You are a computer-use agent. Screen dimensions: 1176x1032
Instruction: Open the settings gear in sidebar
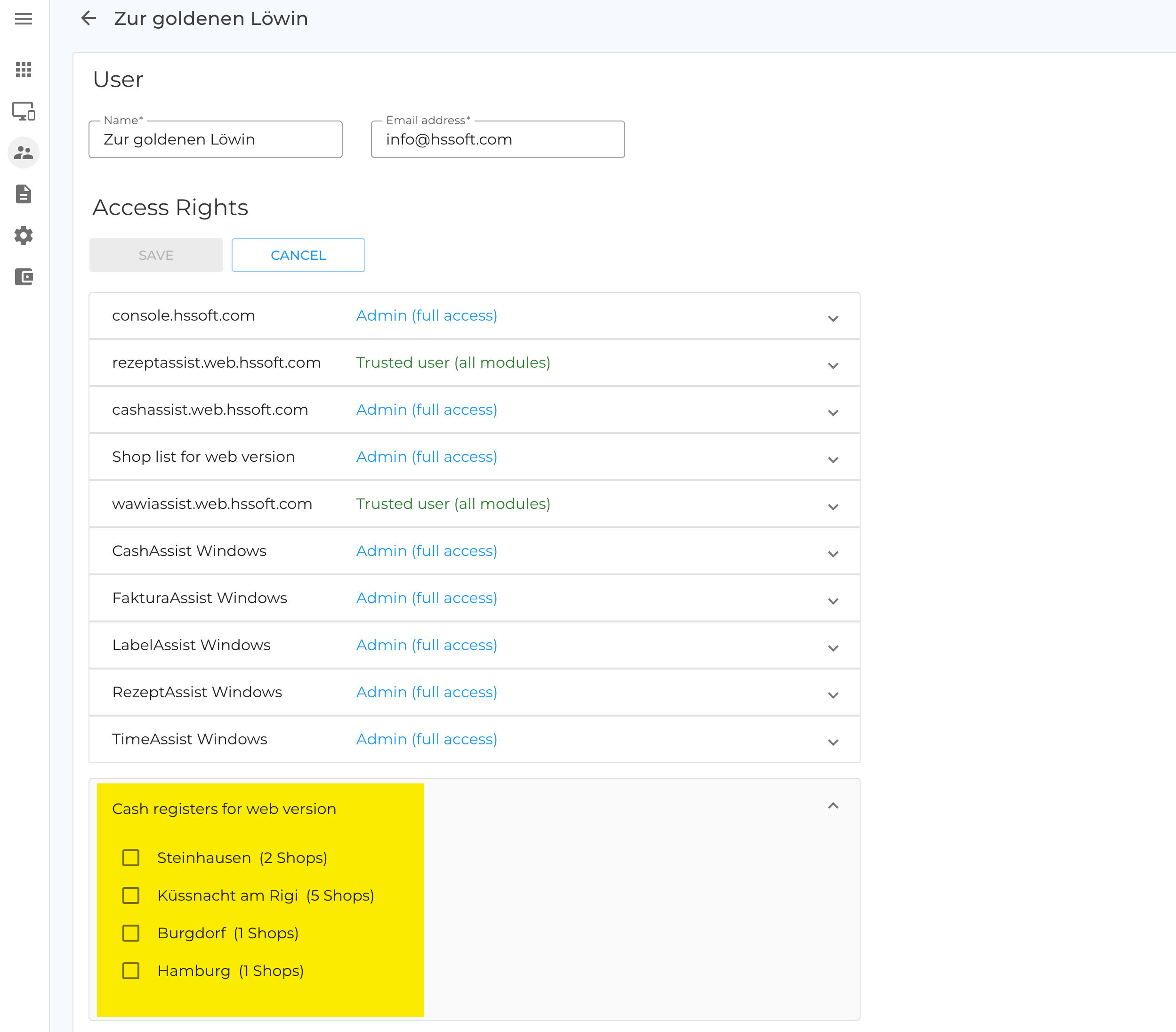24,235
